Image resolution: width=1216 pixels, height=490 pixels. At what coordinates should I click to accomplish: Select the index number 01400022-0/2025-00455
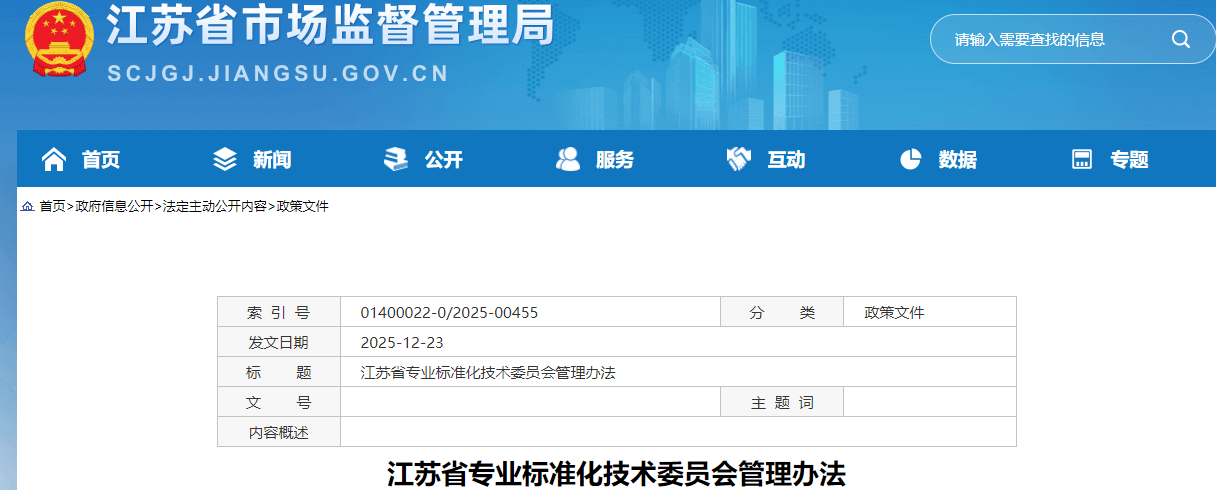(449, 313)
